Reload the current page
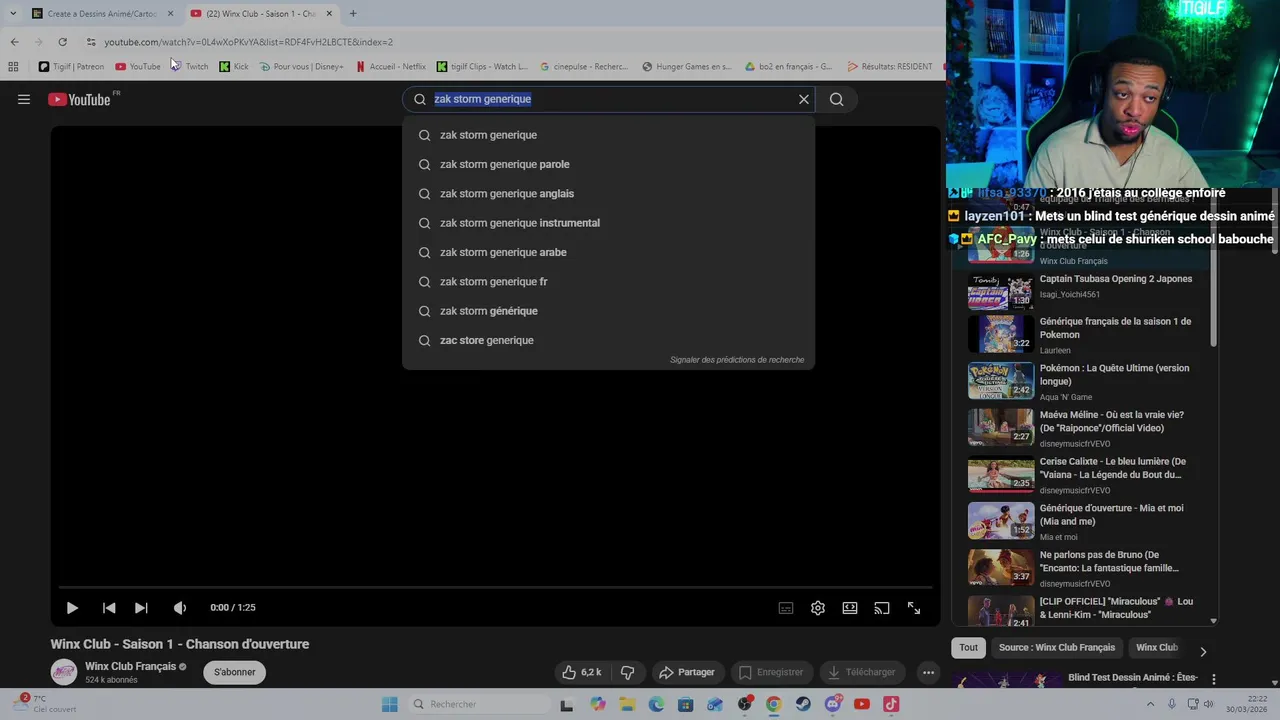 click(62, 42)
